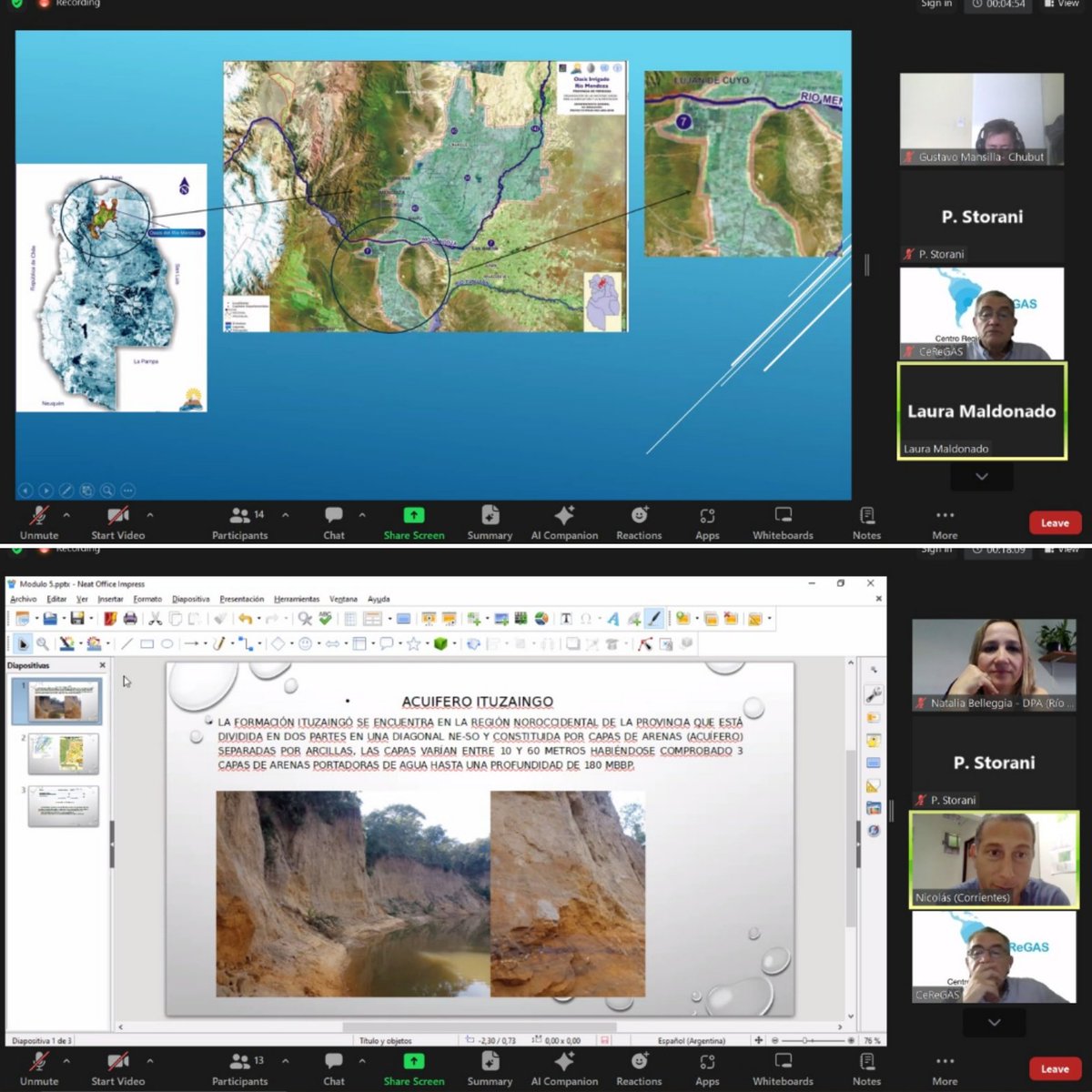1092x1092 pixels.
Task: Select slide 2 thumbnail in Diapositivas panel
Action: point(64,753)
